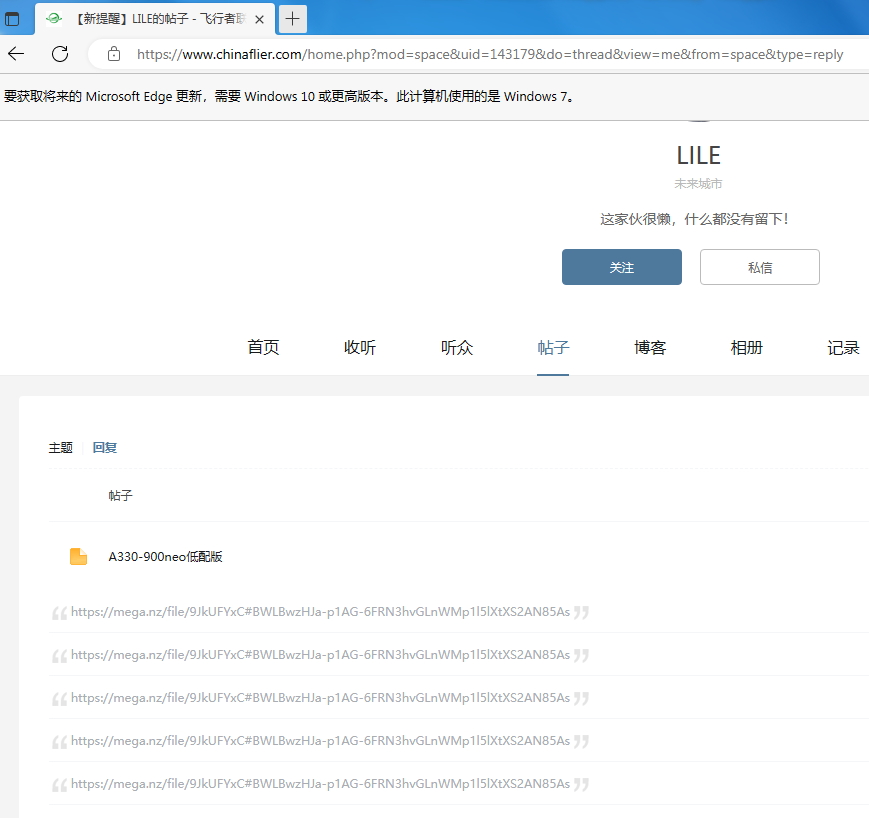Open the 收听 tab
This screenshot has height=818, width=869.
pos(359,347)
